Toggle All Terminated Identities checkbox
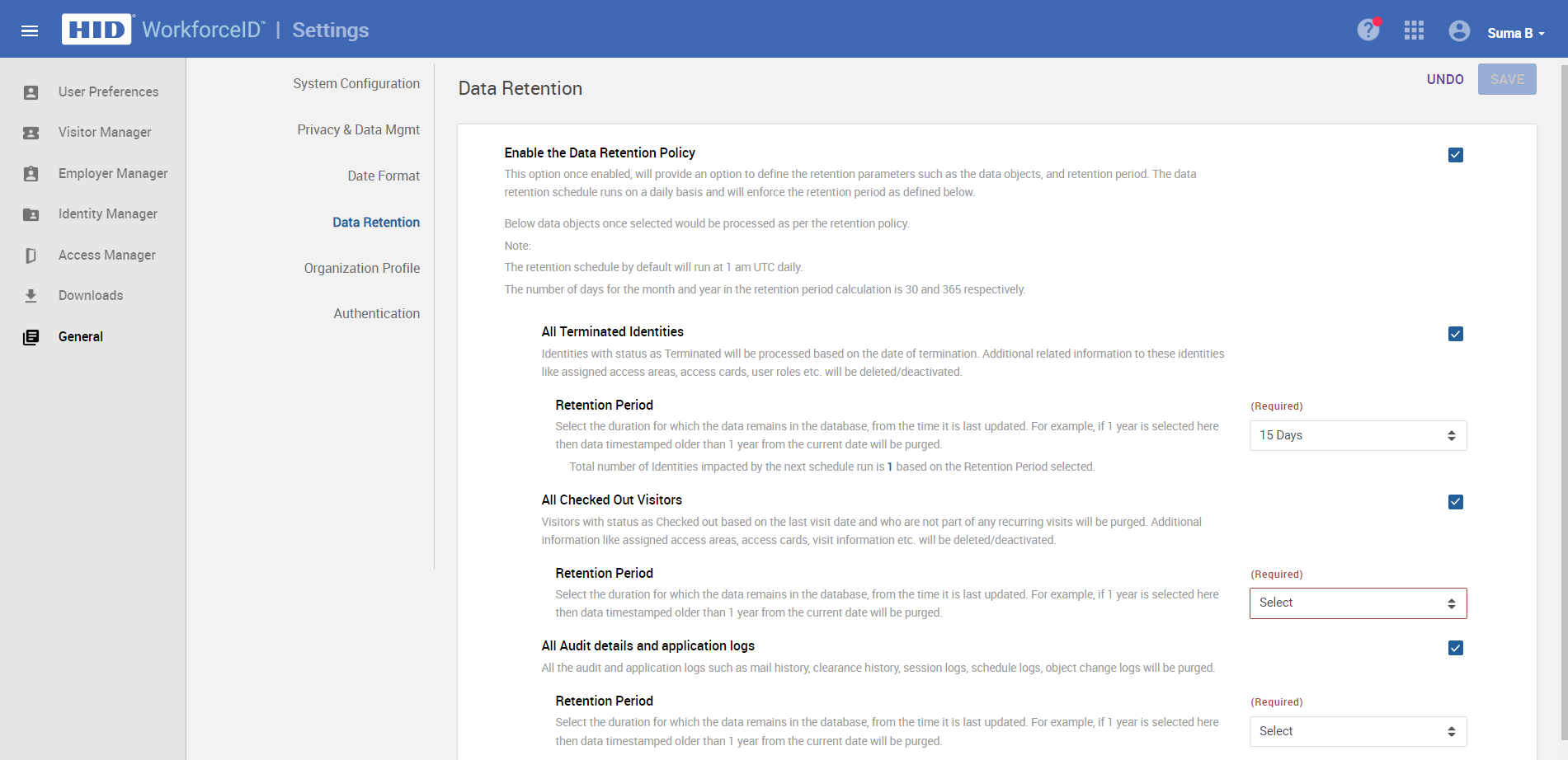 click(x=1456, y=334)
